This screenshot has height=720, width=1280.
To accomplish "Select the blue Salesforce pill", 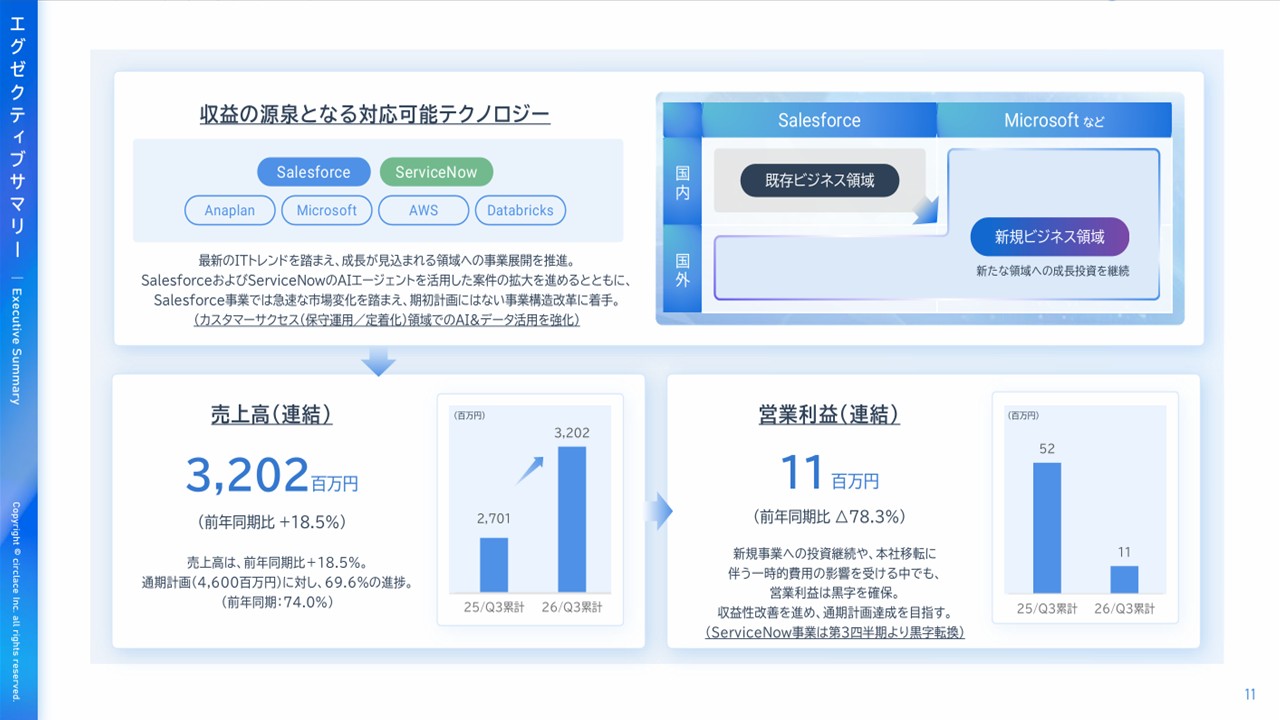I will 313,172.
